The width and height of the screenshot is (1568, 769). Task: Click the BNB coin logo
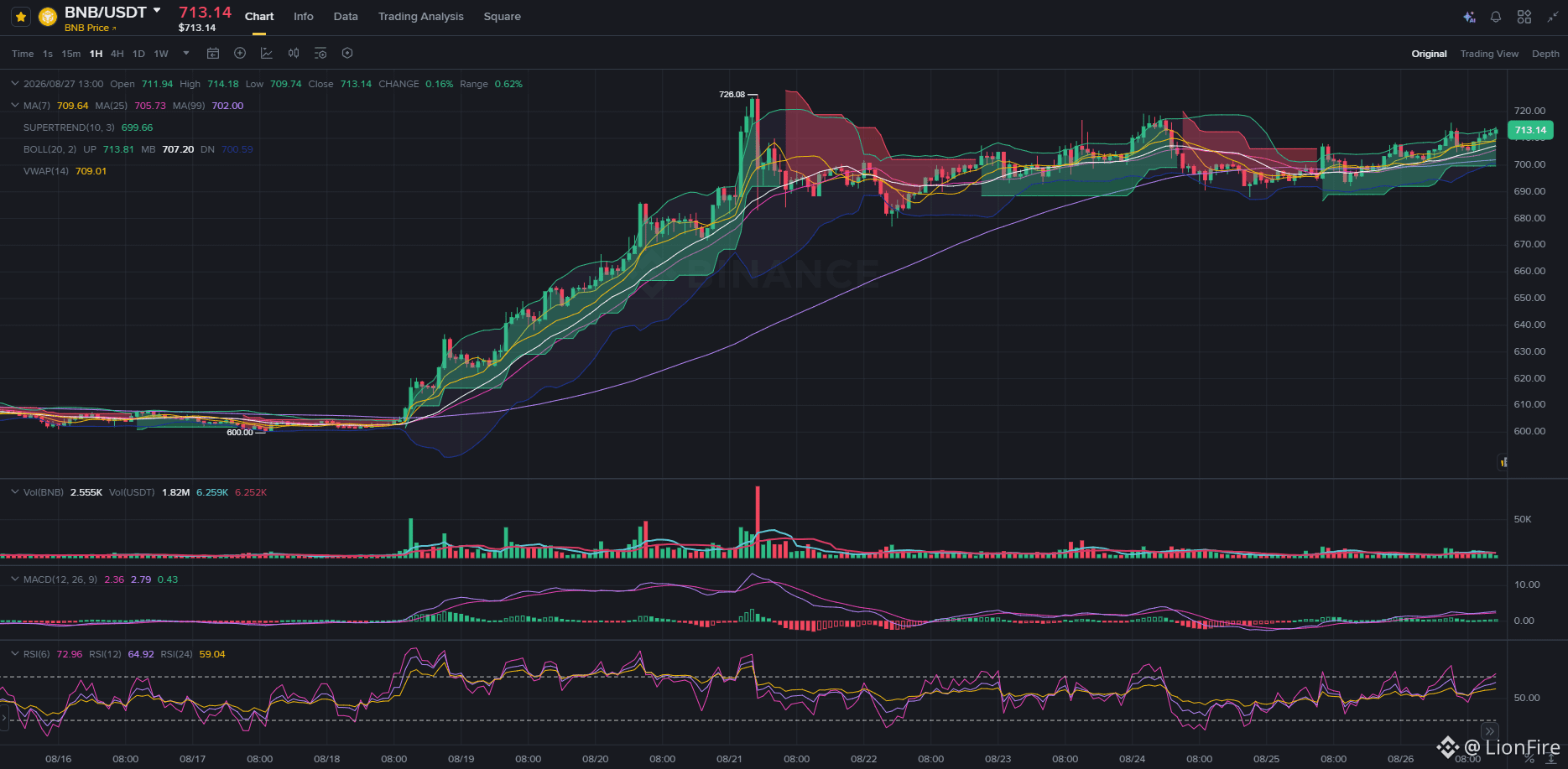48,17
